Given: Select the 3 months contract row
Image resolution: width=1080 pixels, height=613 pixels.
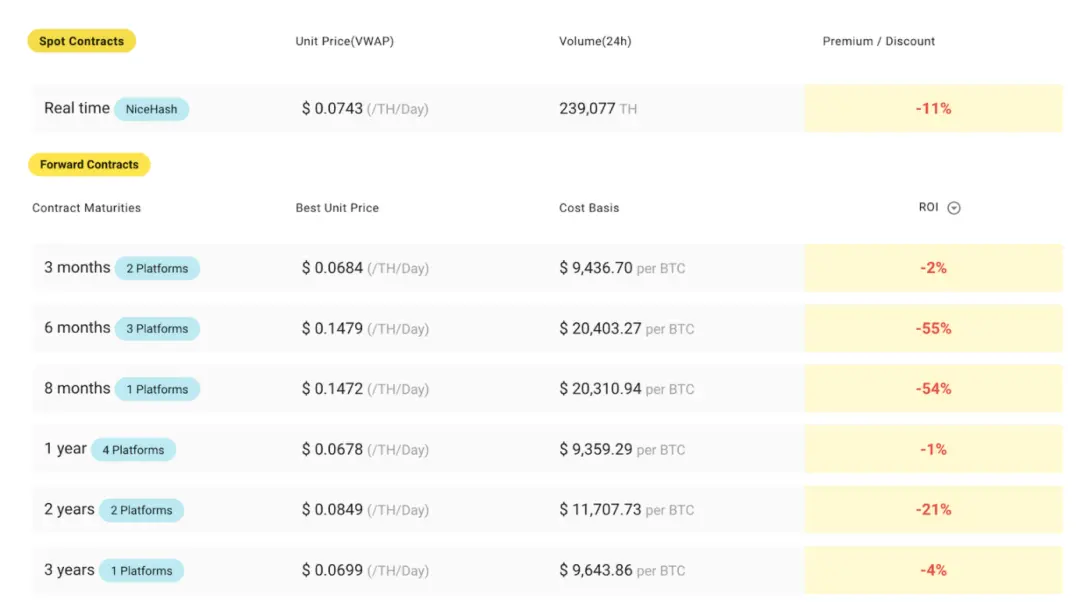Looking at the screenshot, I should pyautogui.click(x=77, y=268).
